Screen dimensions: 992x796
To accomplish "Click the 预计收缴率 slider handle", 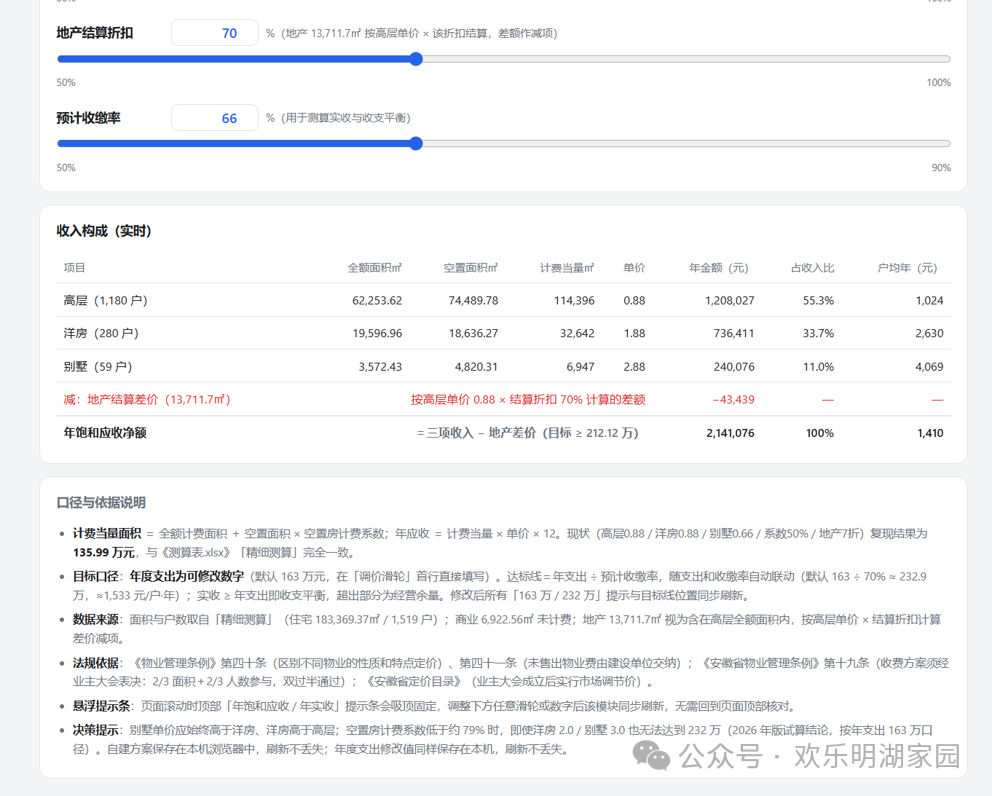I will pyautogui.click(x=416, y=144).
